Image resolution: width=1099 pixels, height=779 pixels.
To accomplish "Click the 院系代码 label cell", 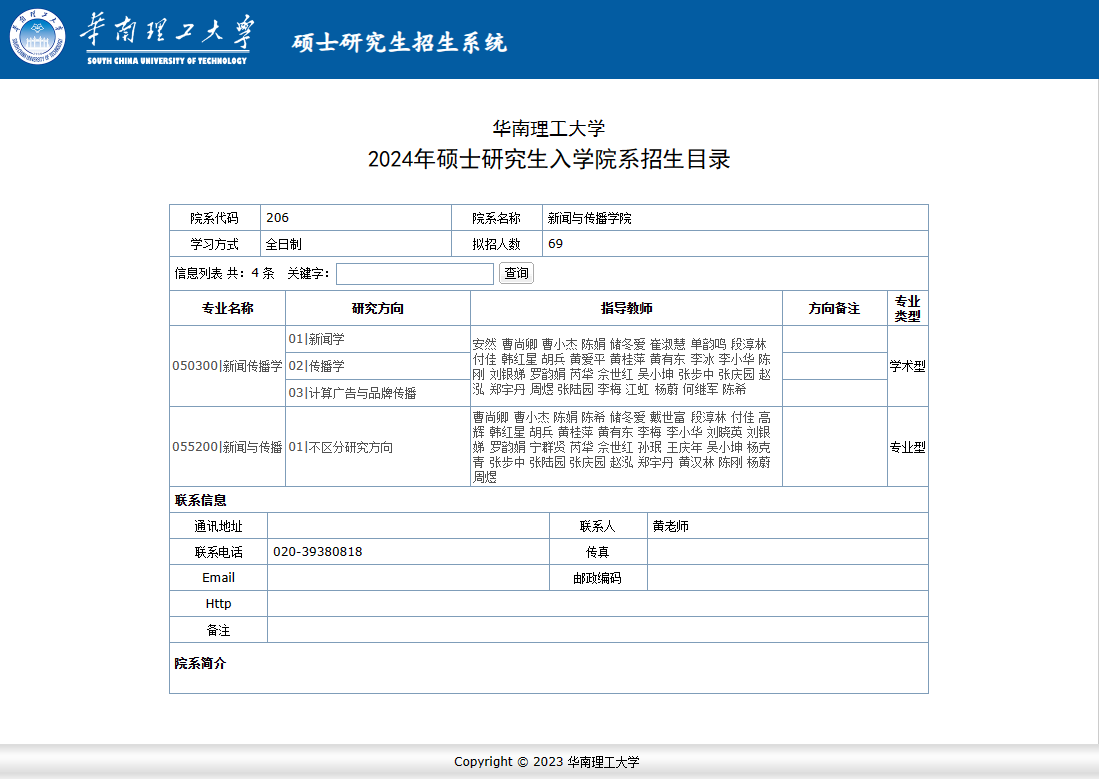I will coord(214,218).
